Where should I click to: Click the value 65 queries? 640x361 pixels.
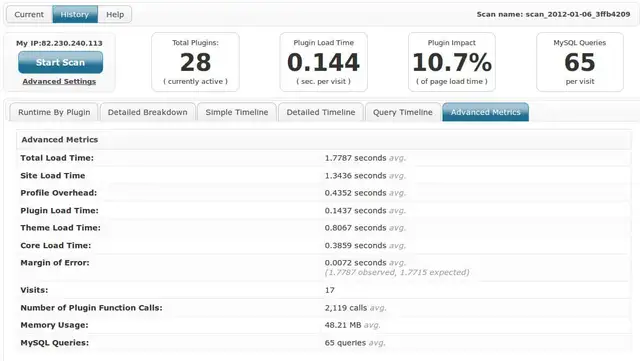coord(345,343)
